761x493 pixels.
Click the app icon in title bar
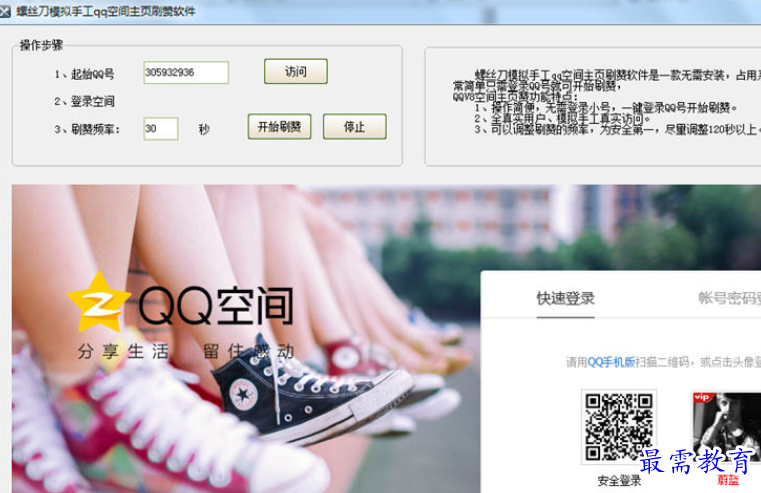pos(5,11)
